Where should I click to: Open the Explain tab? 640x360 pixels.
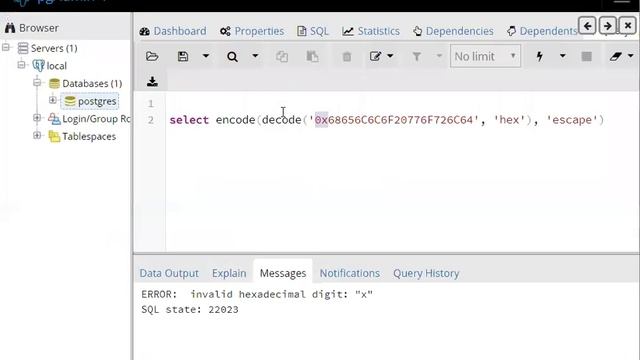[229, 273]
